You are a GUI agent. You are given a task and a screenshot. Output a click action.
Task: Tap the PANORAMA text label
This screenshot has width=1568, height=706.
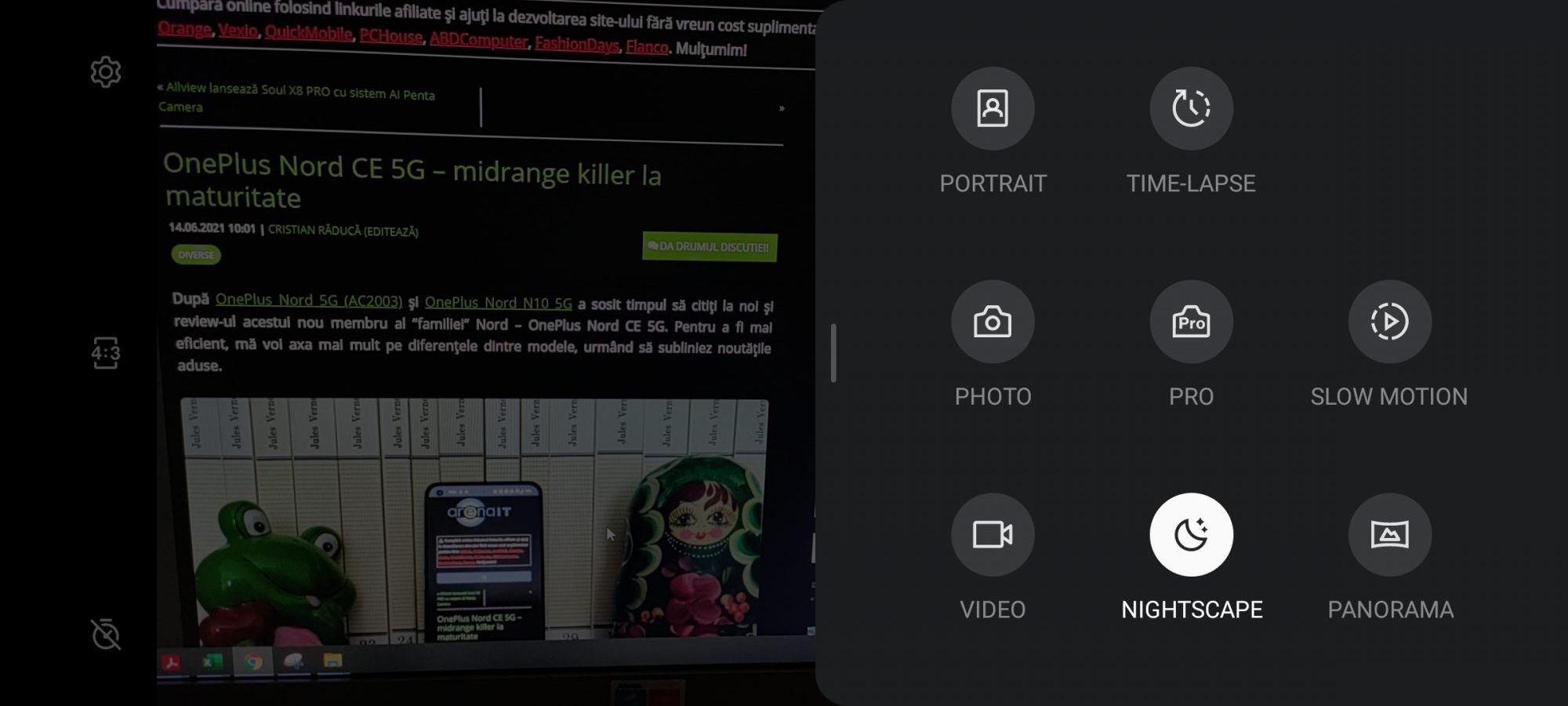(x=1390, y=610)
